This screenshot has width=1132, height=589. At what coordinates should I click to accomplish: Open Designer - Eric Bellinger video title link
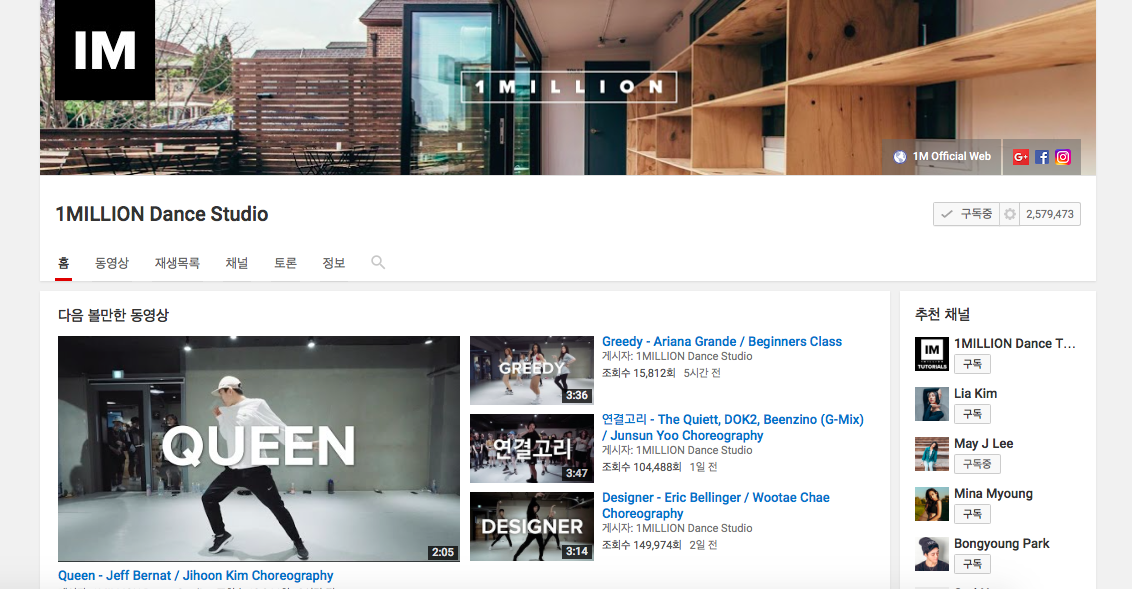coord(715,505)
